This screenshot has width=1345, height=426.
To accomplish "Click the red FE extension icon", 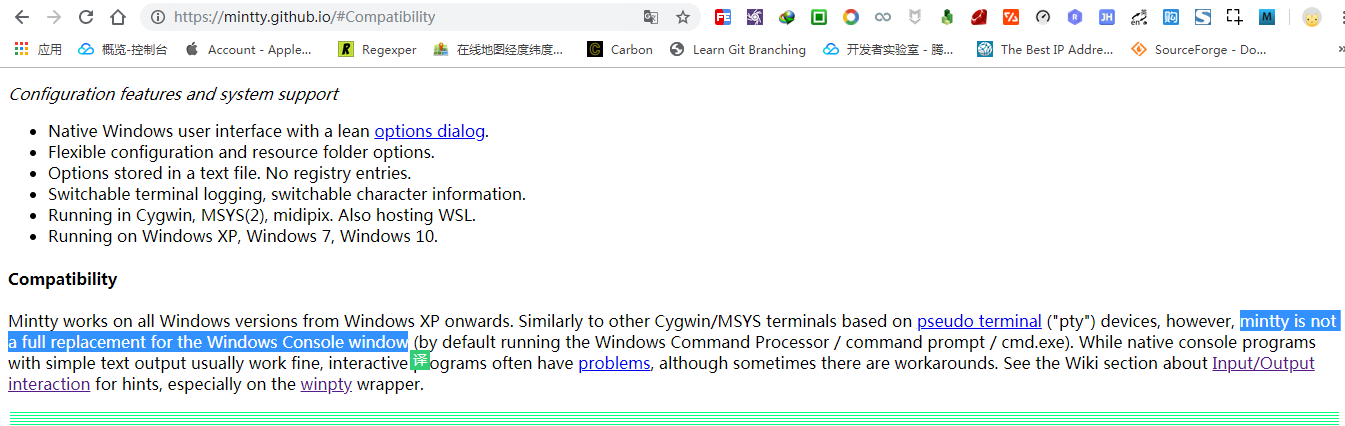I will click(722, 17).
